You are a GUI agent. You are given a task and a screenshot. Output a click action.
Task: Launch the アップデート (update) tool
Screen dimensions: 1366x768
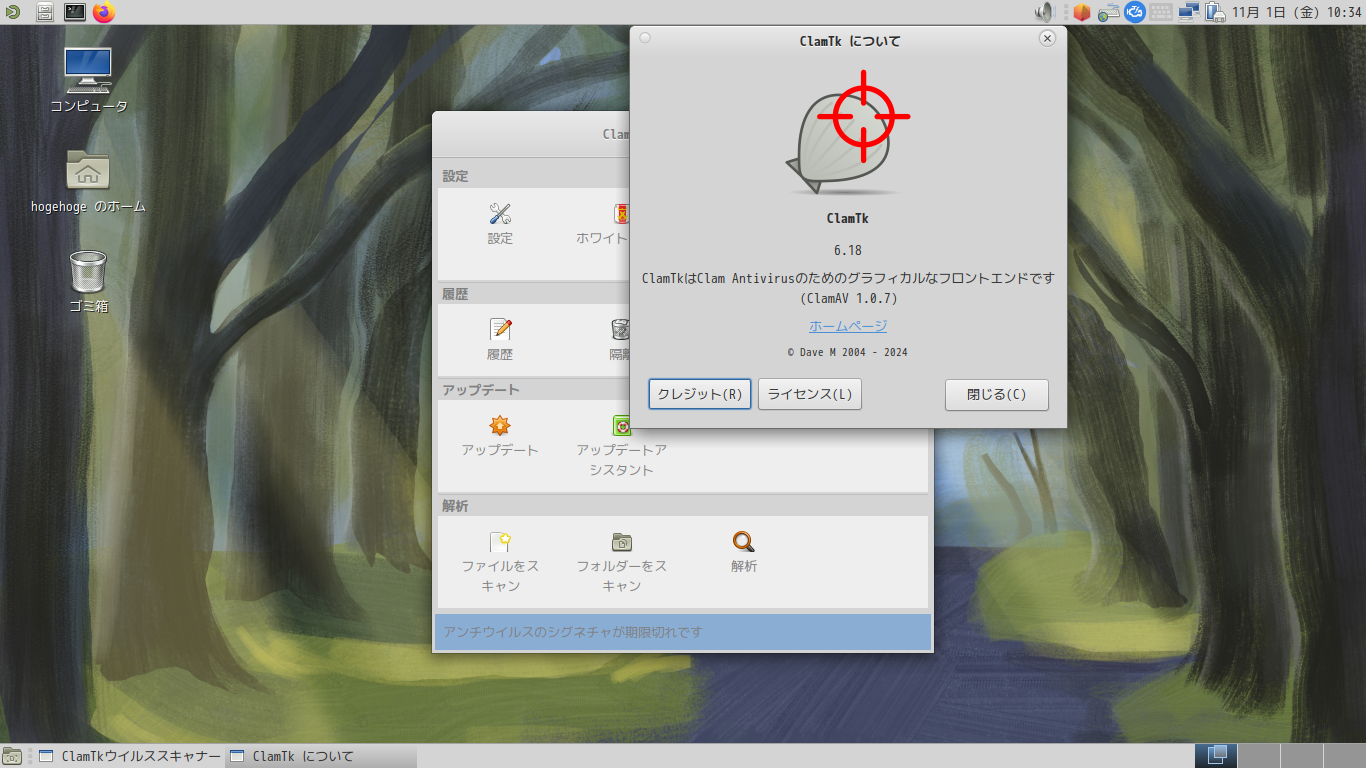click(500, 436)
